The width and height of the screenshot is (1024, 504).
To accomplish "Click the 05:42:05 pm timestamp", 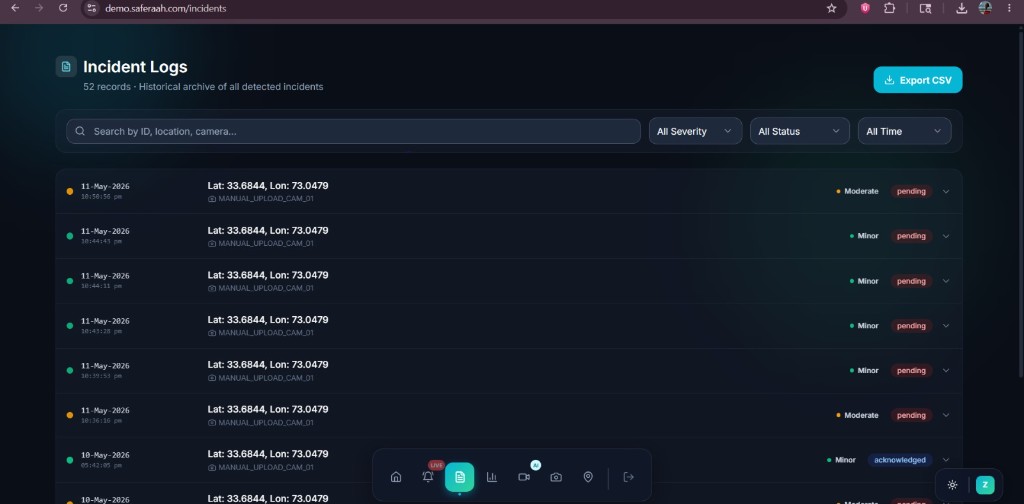I will (x=101, y=465).
